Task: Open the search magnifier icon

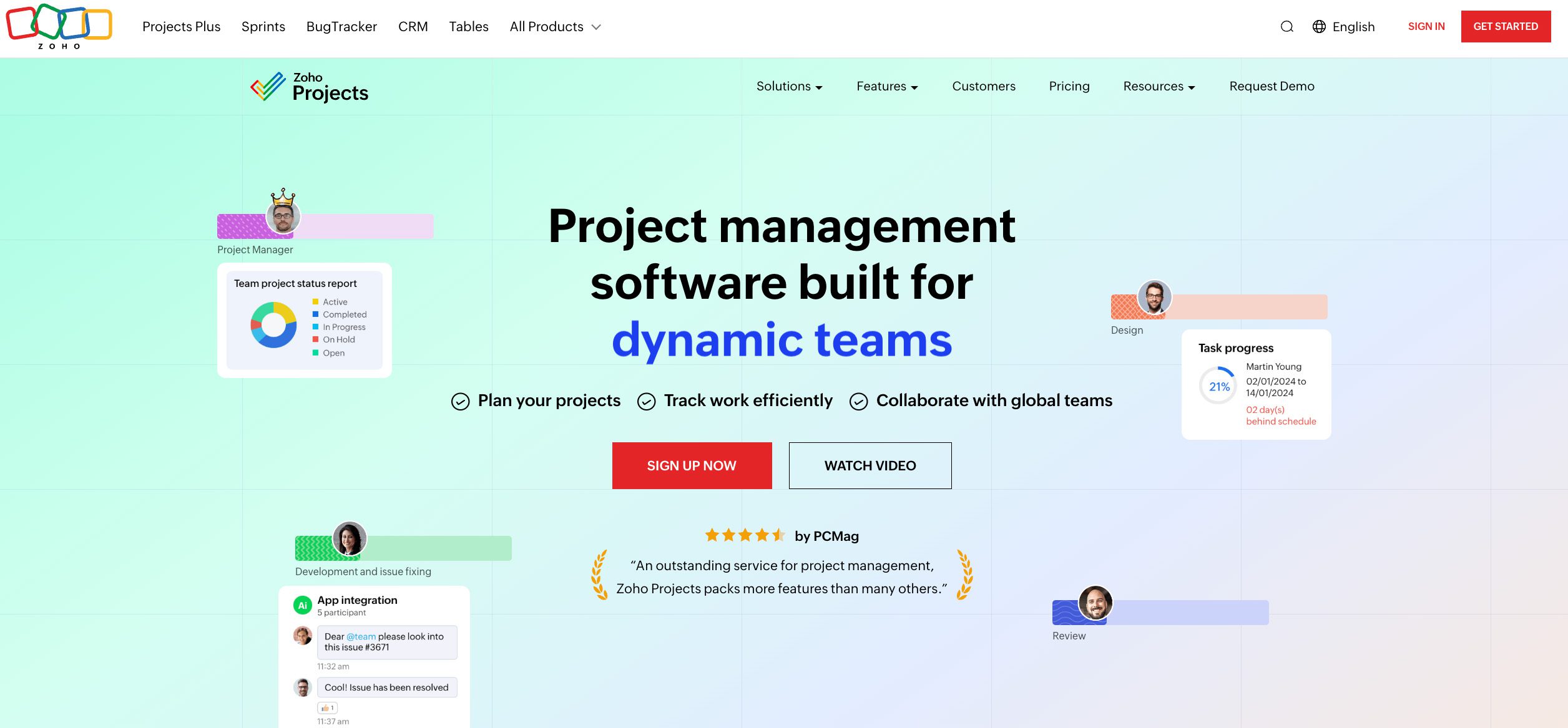Action: [x=1286, y=27]
